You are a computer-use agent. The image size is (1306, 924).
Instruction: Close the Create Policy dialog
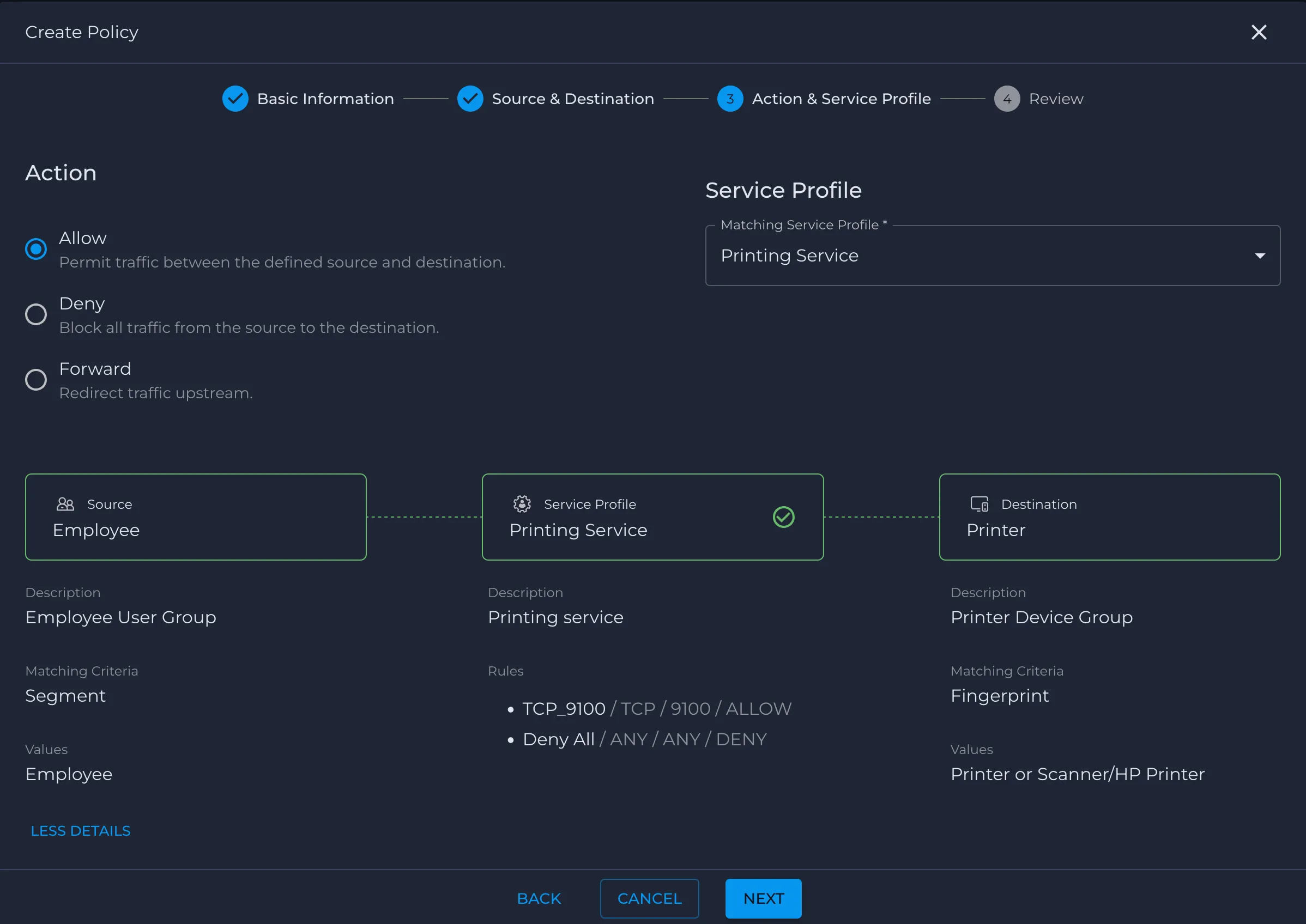click(x=1259, y=33)
